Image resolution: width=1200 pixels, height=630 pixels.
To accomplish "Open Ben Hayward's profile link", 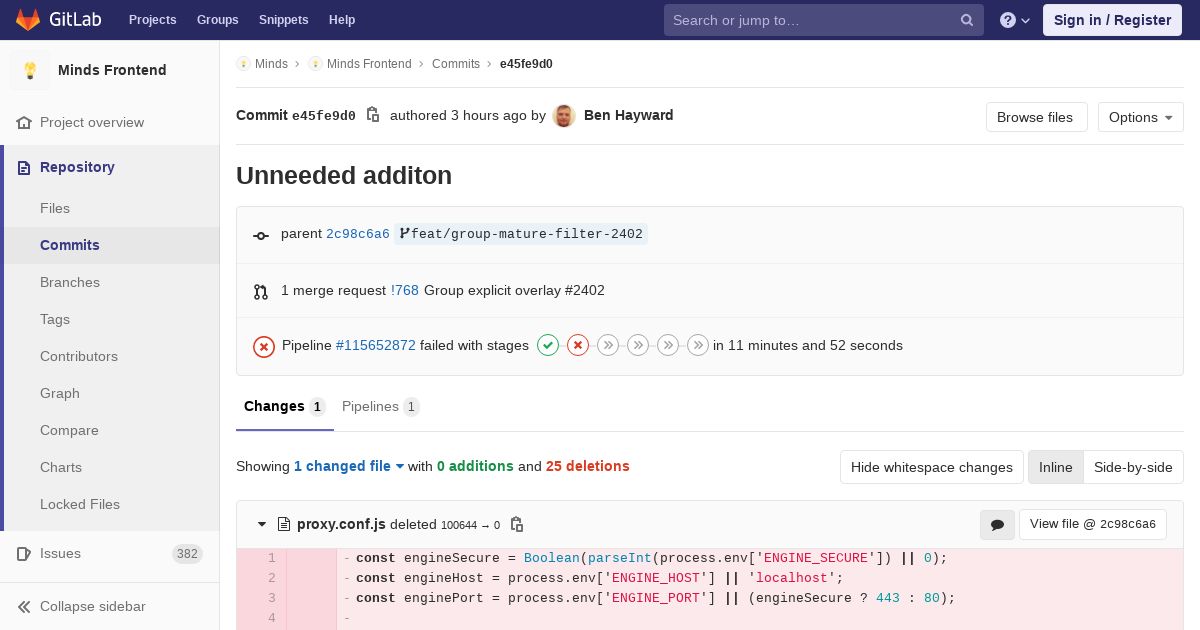I will tap(628, 115).
